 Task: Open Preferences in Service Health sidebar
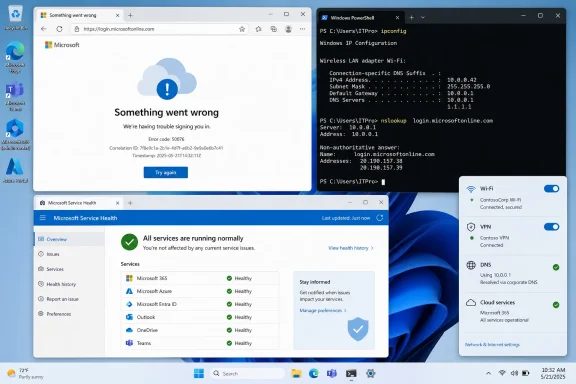point(69,314)
